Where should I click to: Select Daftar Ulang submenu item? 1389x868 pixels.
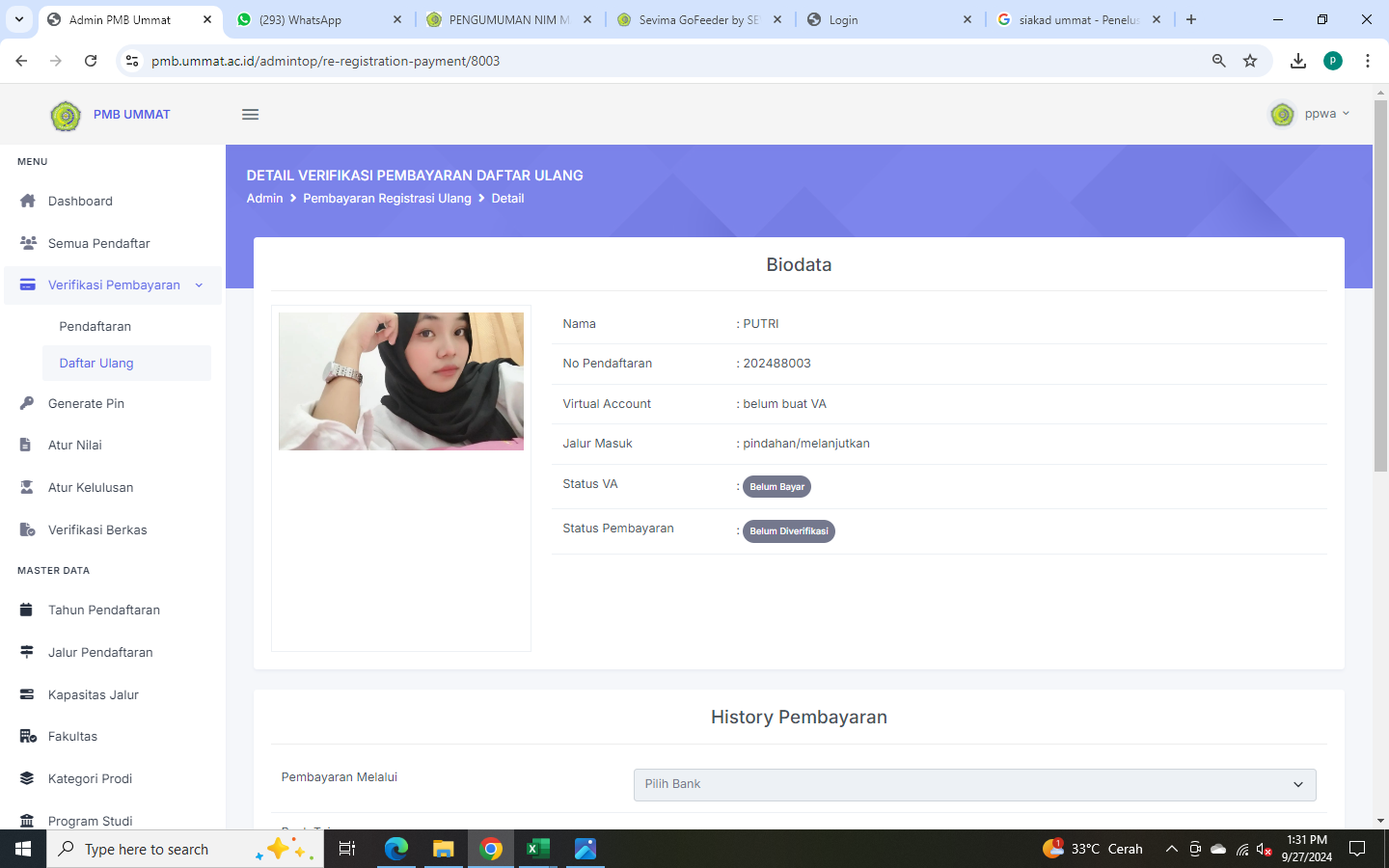pyautogui.click(x=96, y=363)
